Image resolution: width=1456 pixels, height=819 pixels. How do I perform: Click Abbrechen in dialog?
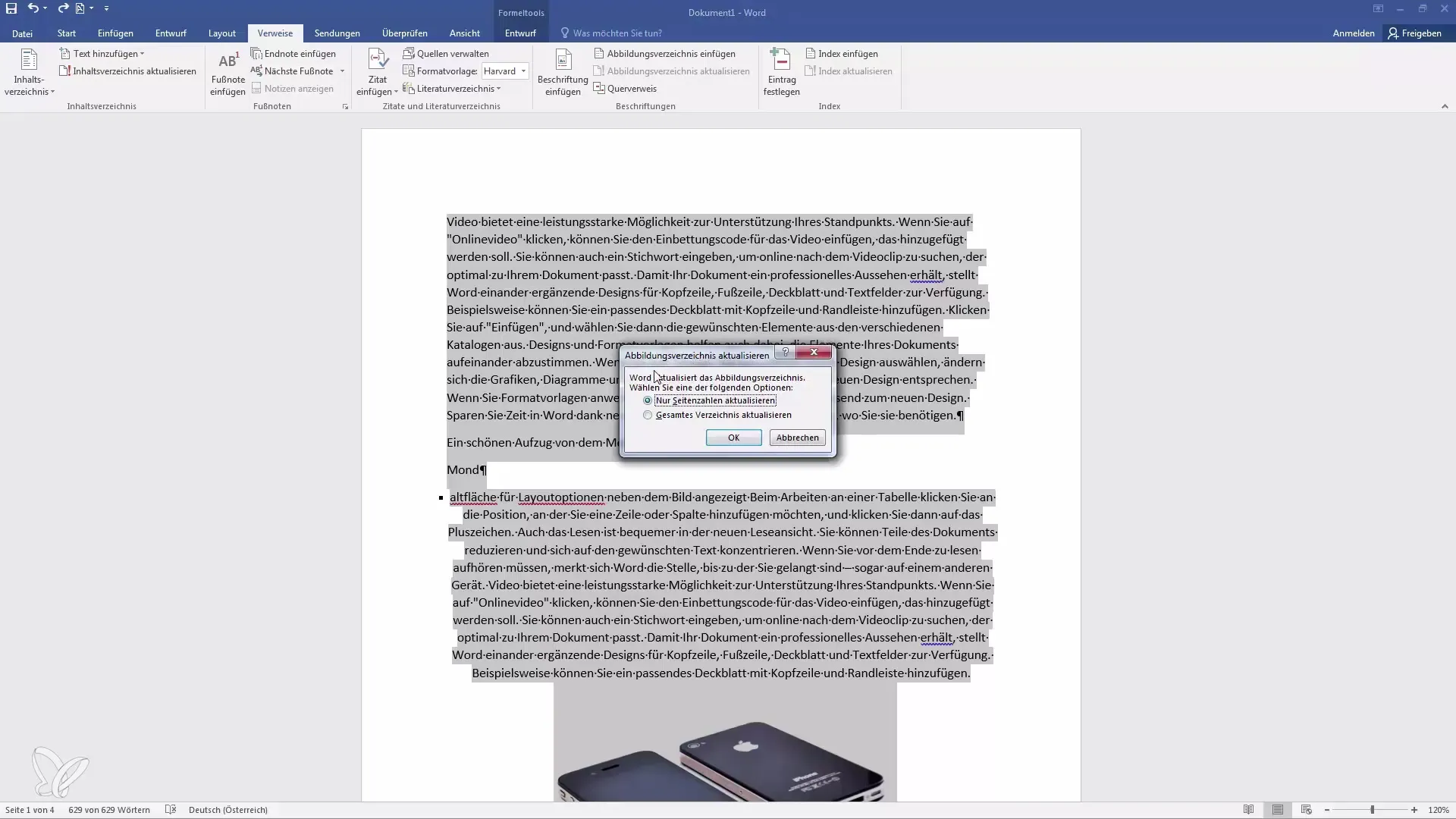tap(797, 438)
